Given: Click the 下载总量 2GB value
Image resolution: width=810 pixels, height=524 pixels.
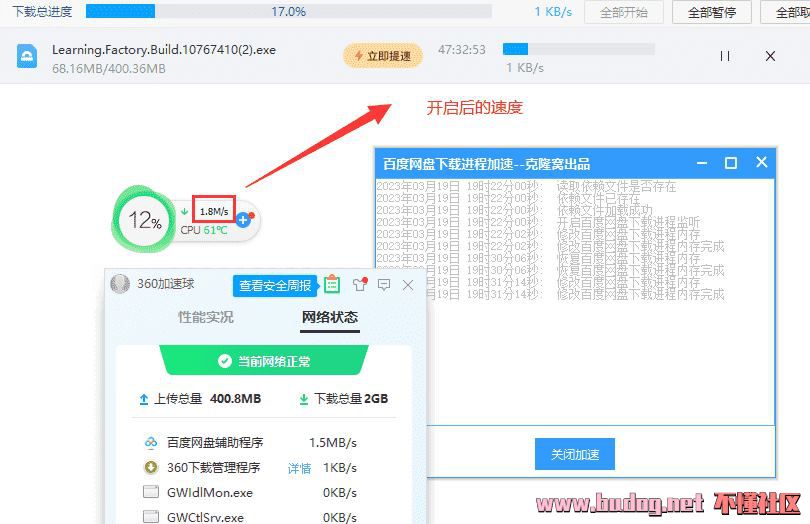Looking at the screenshot, I should pos(376,398).
